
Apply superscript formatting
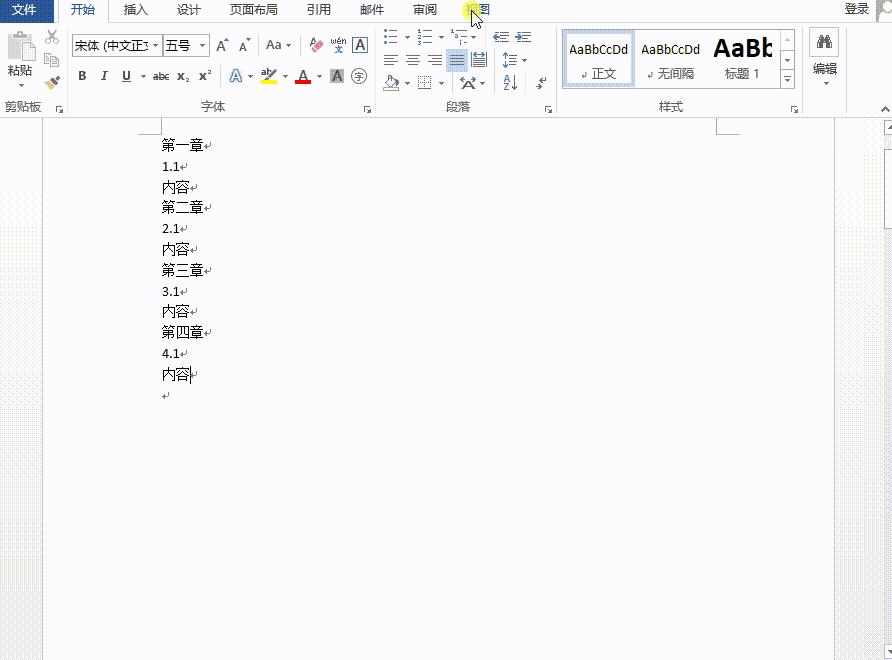(x=204, y=76)
